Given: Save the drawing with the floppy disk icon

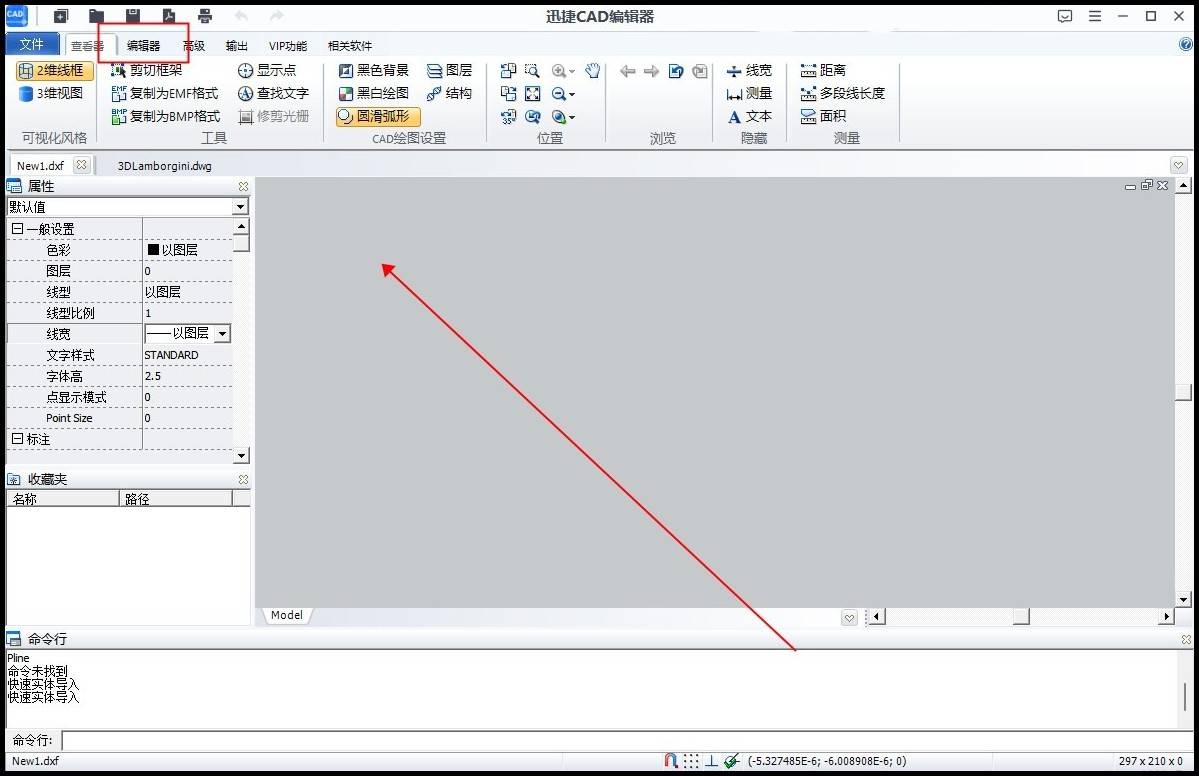Looking at the screenshot, I should click(132, 16).
